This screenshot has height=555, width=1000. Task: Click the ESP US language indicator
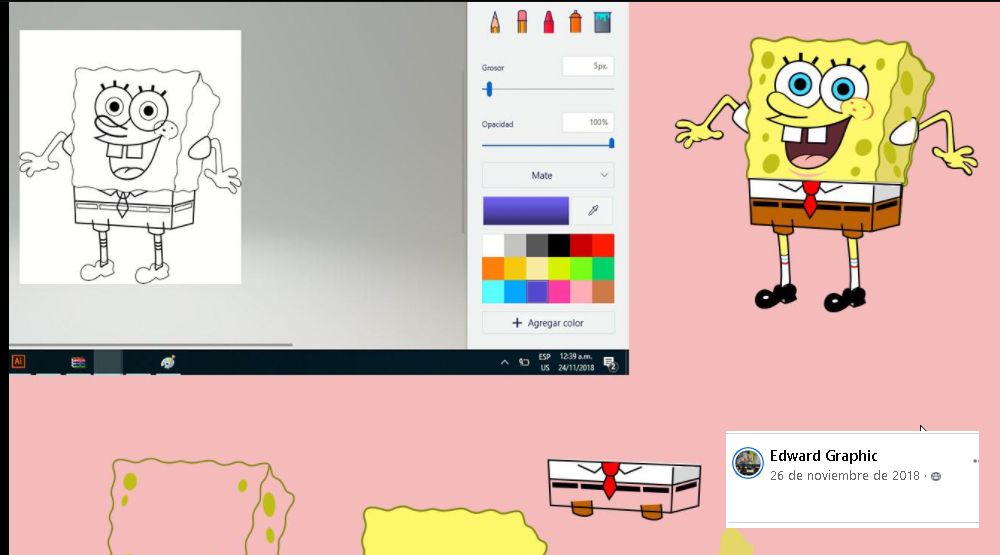pos(545,362)
